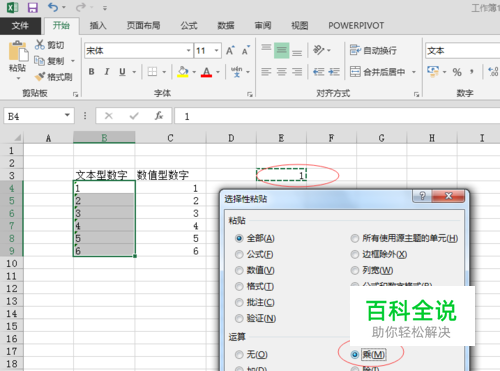
Task: Increase font size with larger A icon
Action: (x=230, y=50)
